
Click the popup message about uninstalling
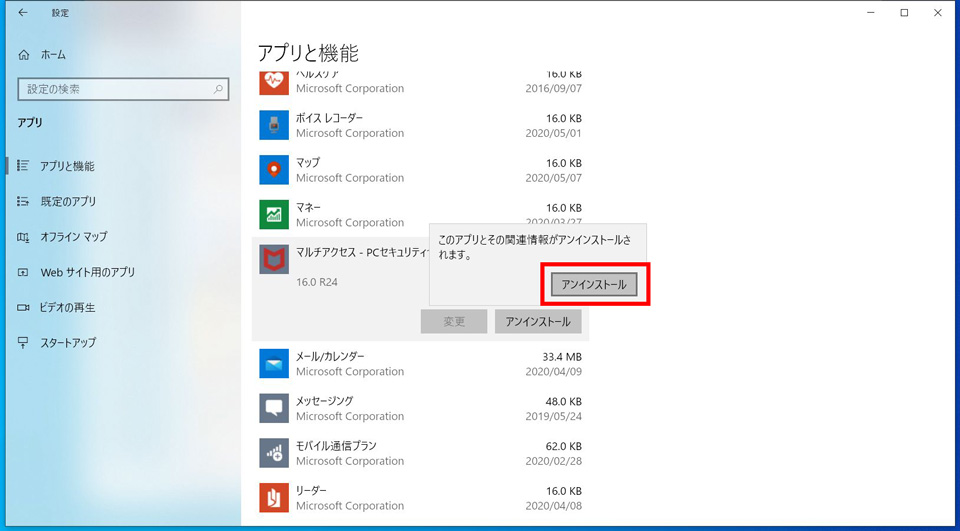tap(534, 247)
